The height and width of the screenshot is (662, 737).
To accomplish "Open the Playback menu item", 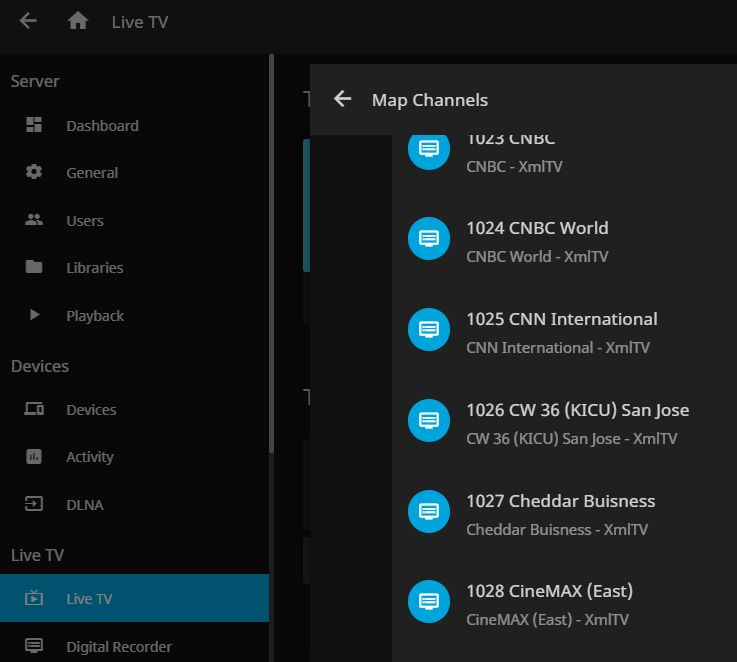I will pos(134,315).
